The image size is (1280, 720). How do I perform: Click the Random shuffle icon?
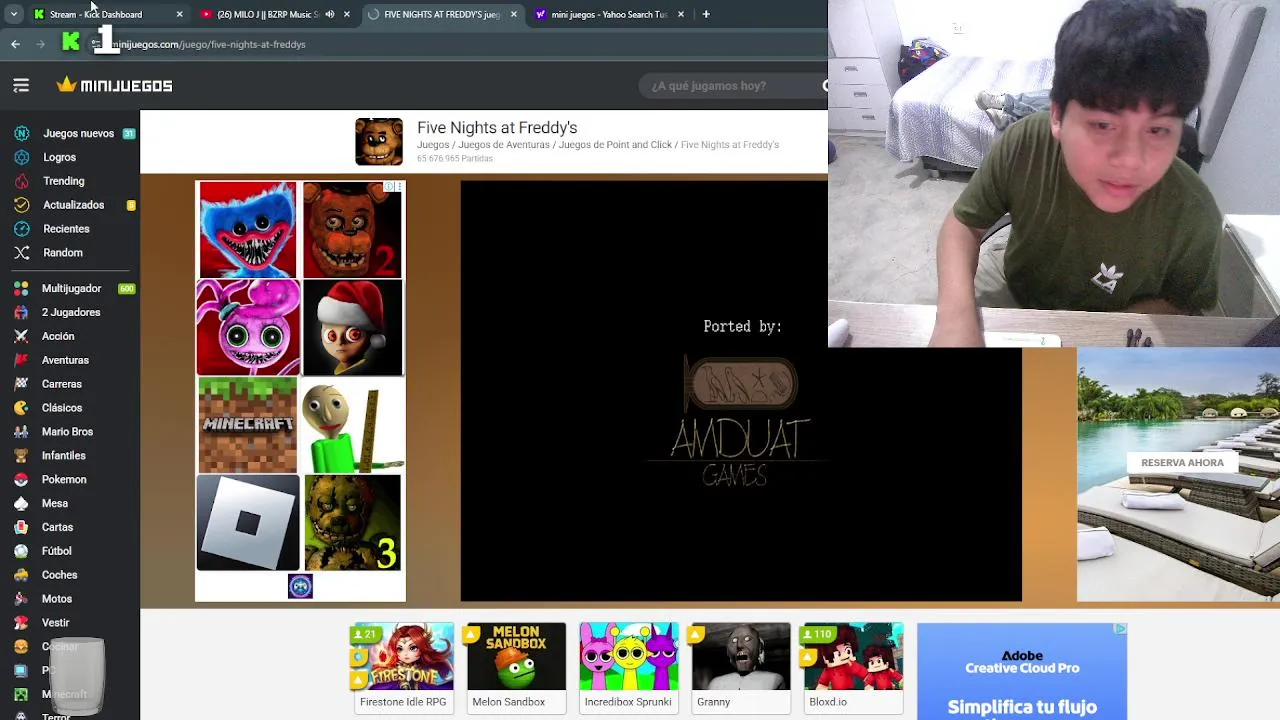(x=21, y=253)
